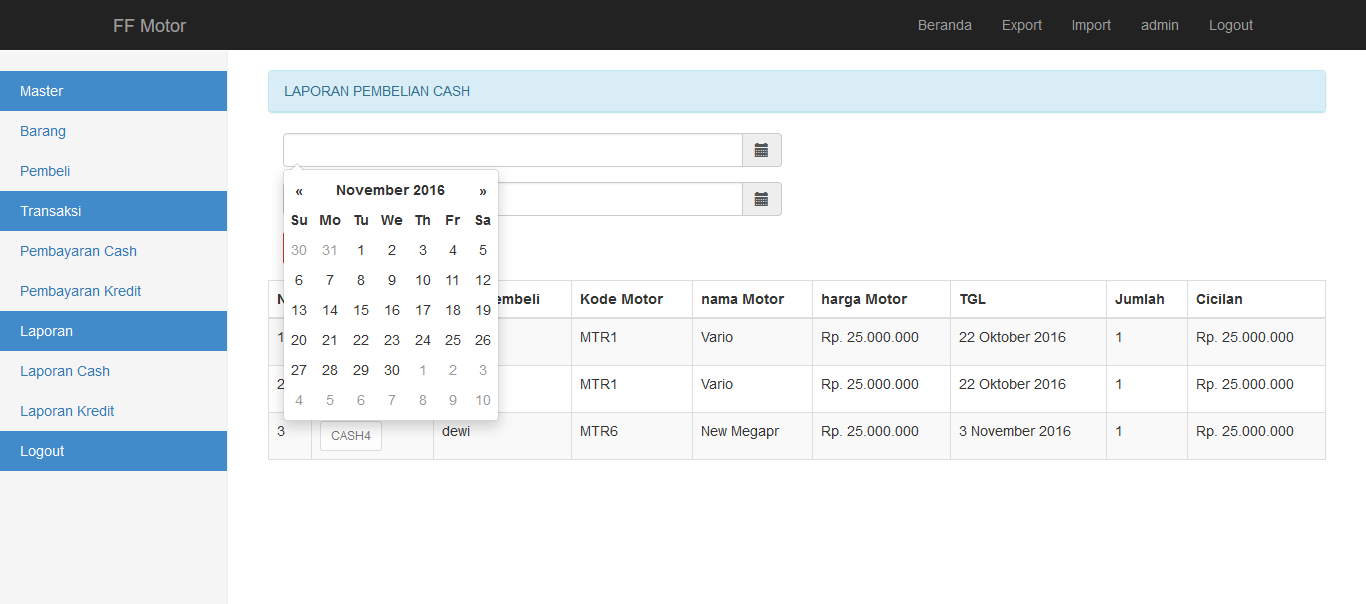Click the TGL column header
Viewport: 1366px width, 604px height.
coord(1028,299)
